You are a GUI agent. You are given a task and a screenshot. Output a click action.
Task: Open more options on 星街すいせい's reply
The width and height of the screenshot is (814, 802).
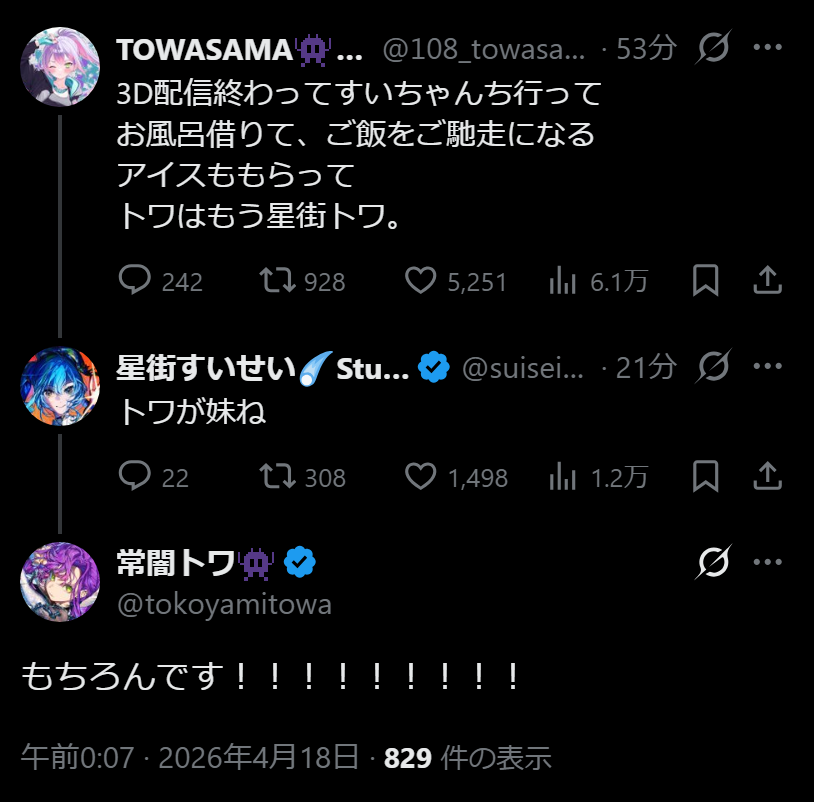point(767,368)
